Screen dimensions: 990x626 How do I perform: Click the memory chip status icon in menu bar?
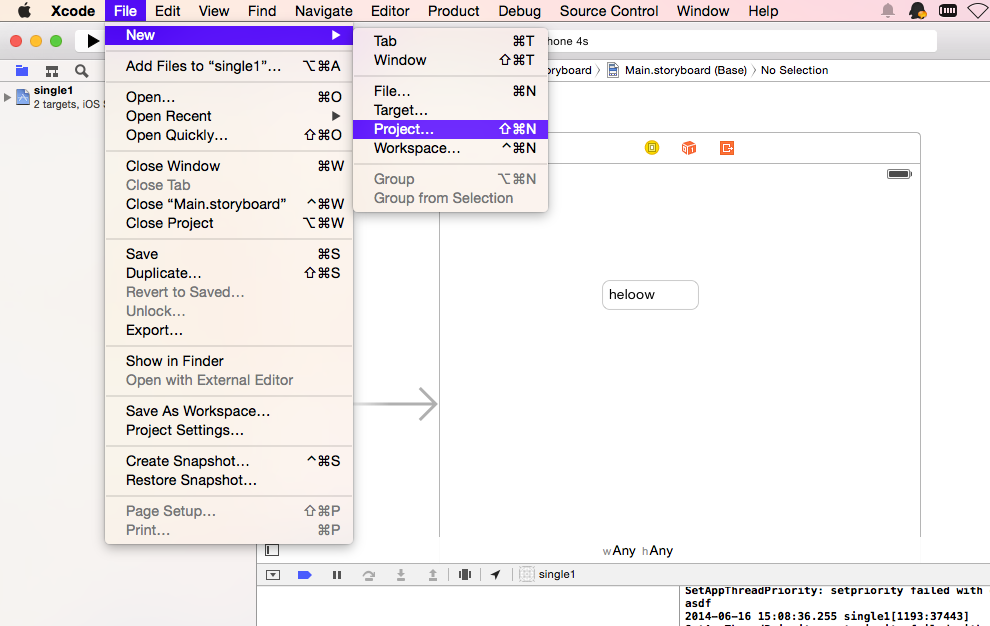tap(948, 11)
